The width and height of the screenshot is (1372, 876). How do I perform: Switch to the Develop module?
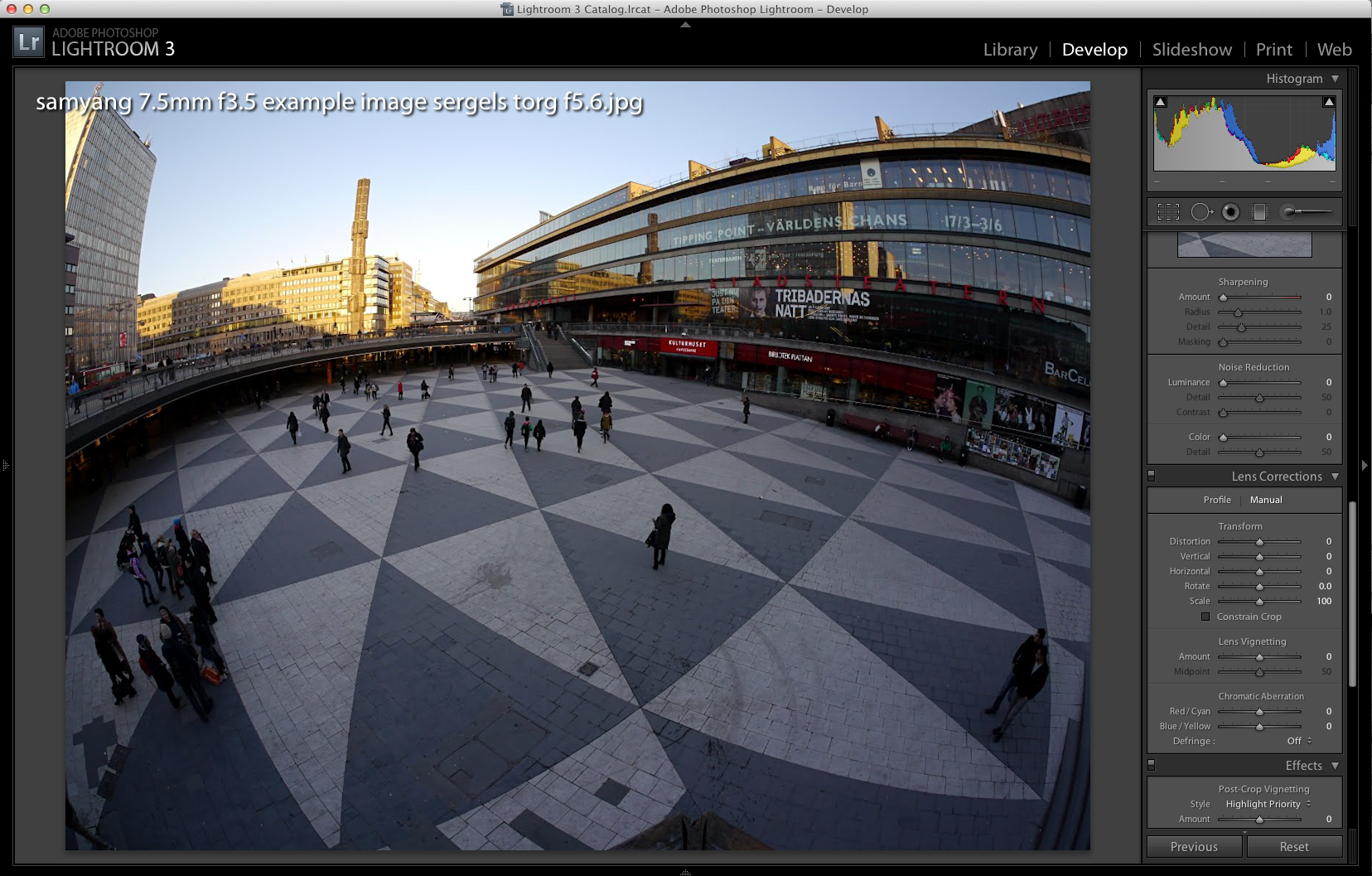1094,50
